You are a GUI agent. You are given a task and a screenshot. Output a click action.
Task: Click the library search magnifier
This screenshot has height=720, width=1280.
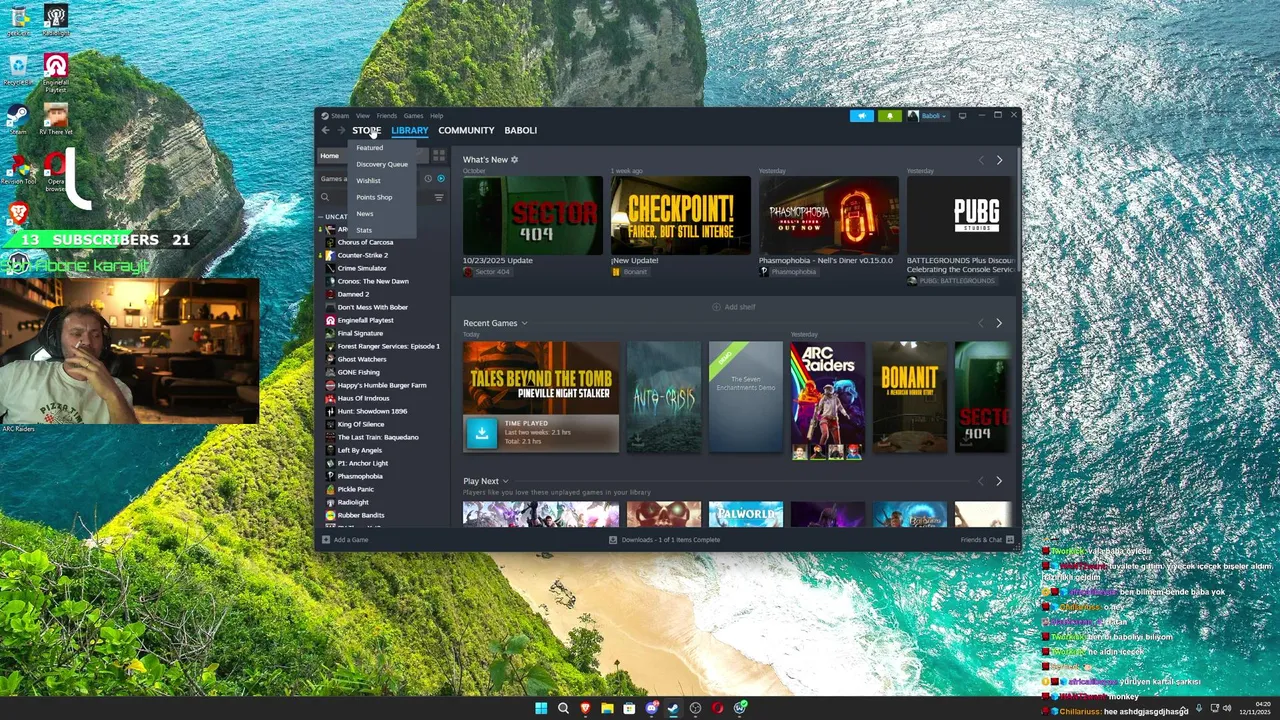pyautogui.click(x=325, y=198)
